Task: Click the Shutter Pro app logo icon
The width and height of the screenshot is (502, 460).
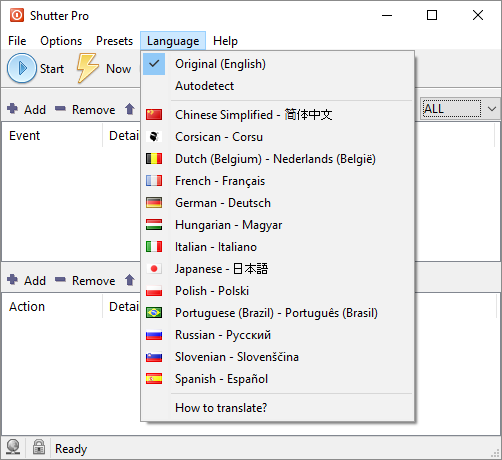Action: [x=17, y=15]
